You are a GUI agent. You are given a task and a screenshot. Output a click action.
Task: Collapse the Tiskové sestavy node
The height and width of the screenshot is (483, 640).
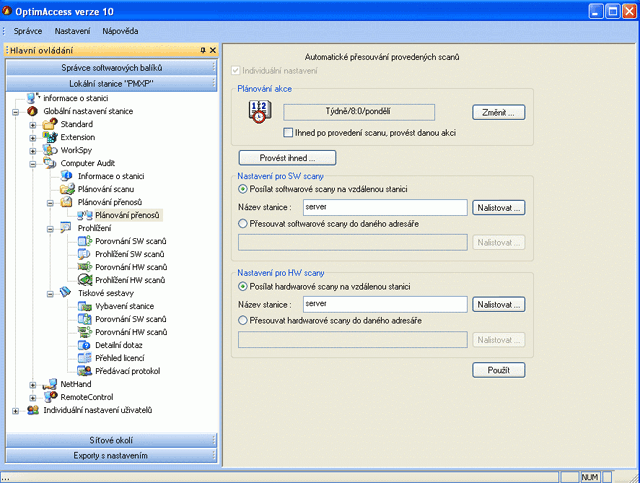[x=50, y=294]
